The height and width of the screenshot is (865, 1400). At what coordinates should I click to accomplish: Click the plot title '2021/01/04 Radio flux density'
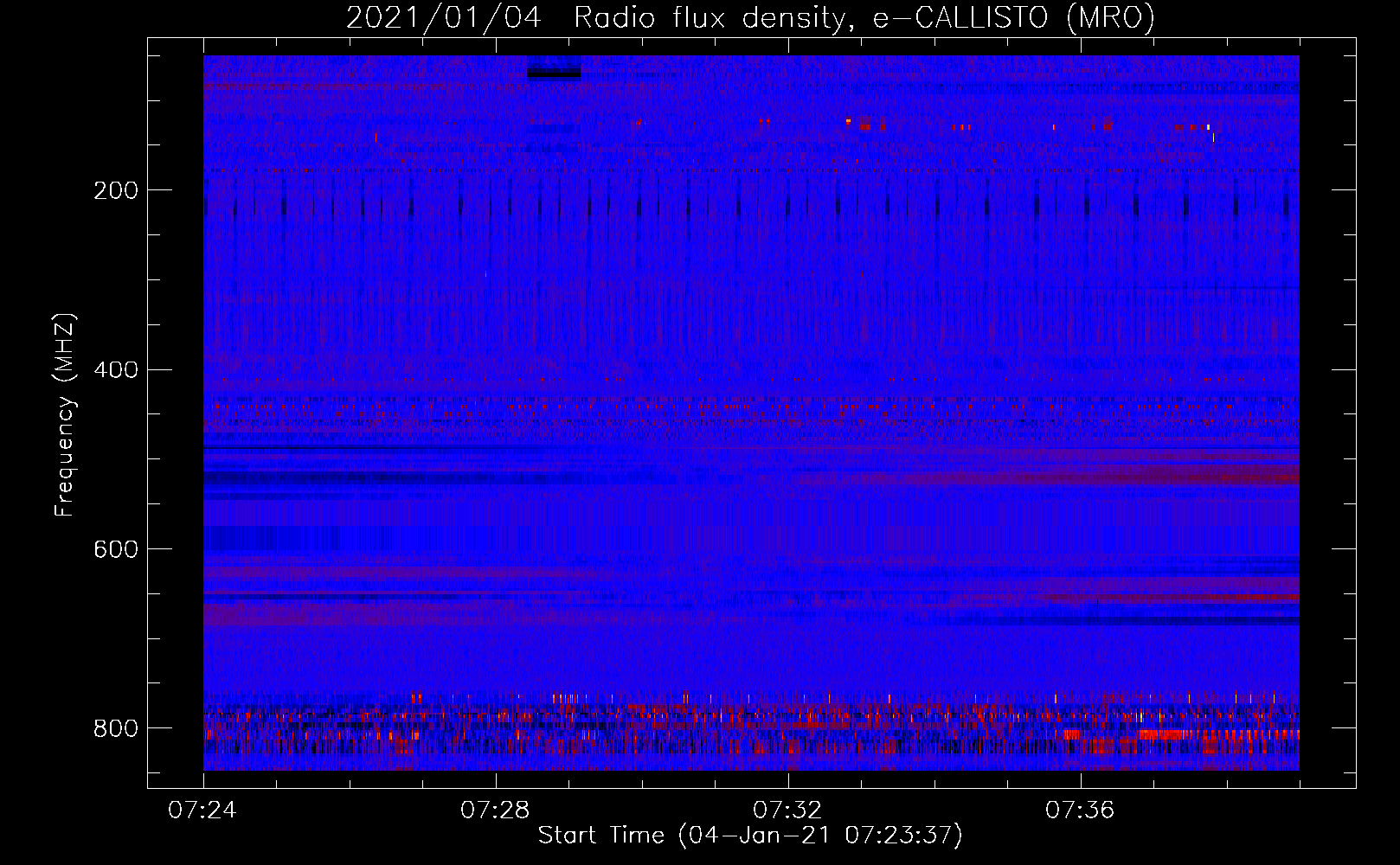750,17
